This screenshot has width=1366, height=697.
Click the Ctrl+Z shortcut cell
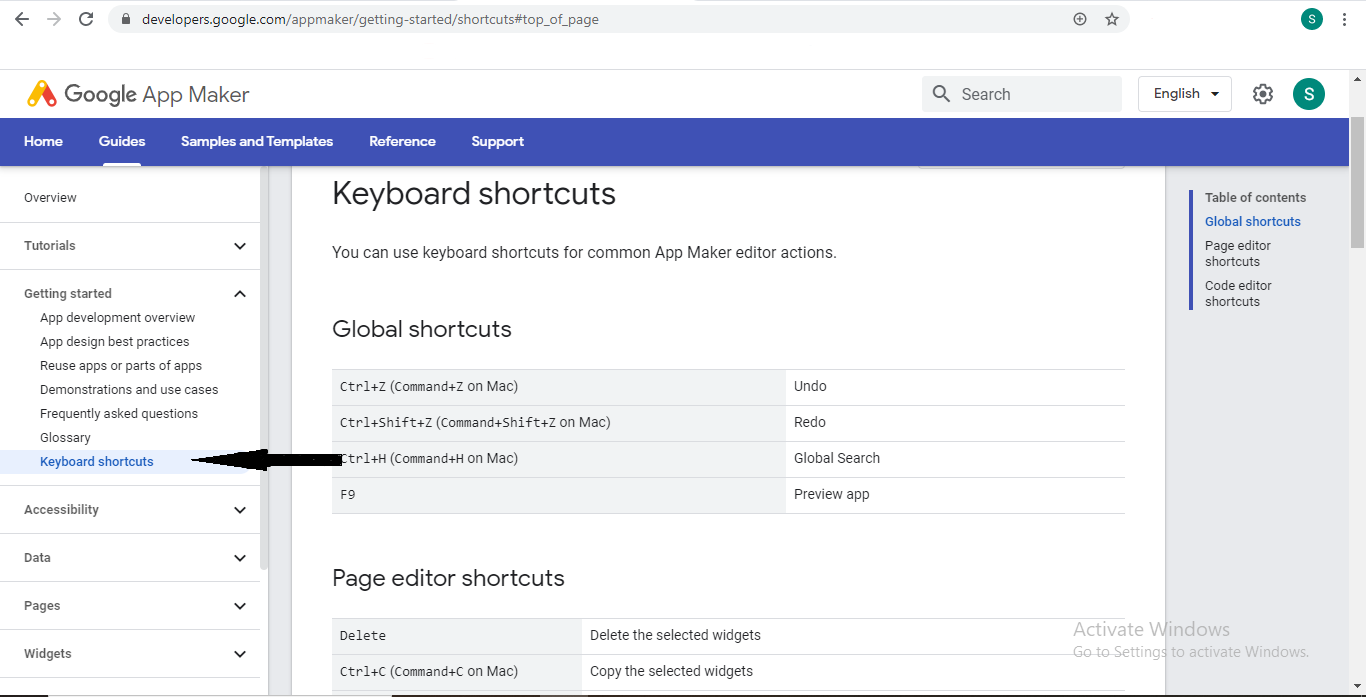point(559,387)
